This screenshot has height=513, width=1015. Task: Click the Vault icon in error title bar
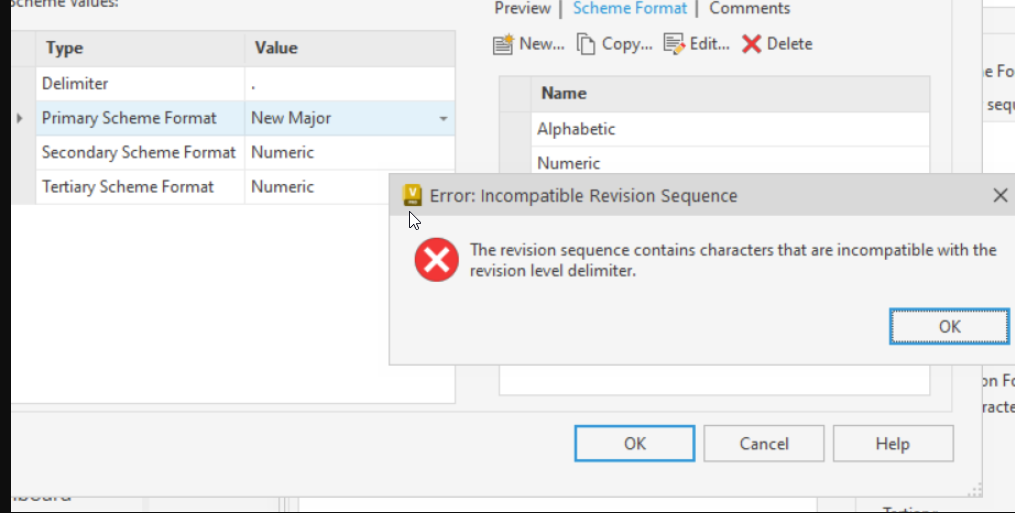coord(412,195)
